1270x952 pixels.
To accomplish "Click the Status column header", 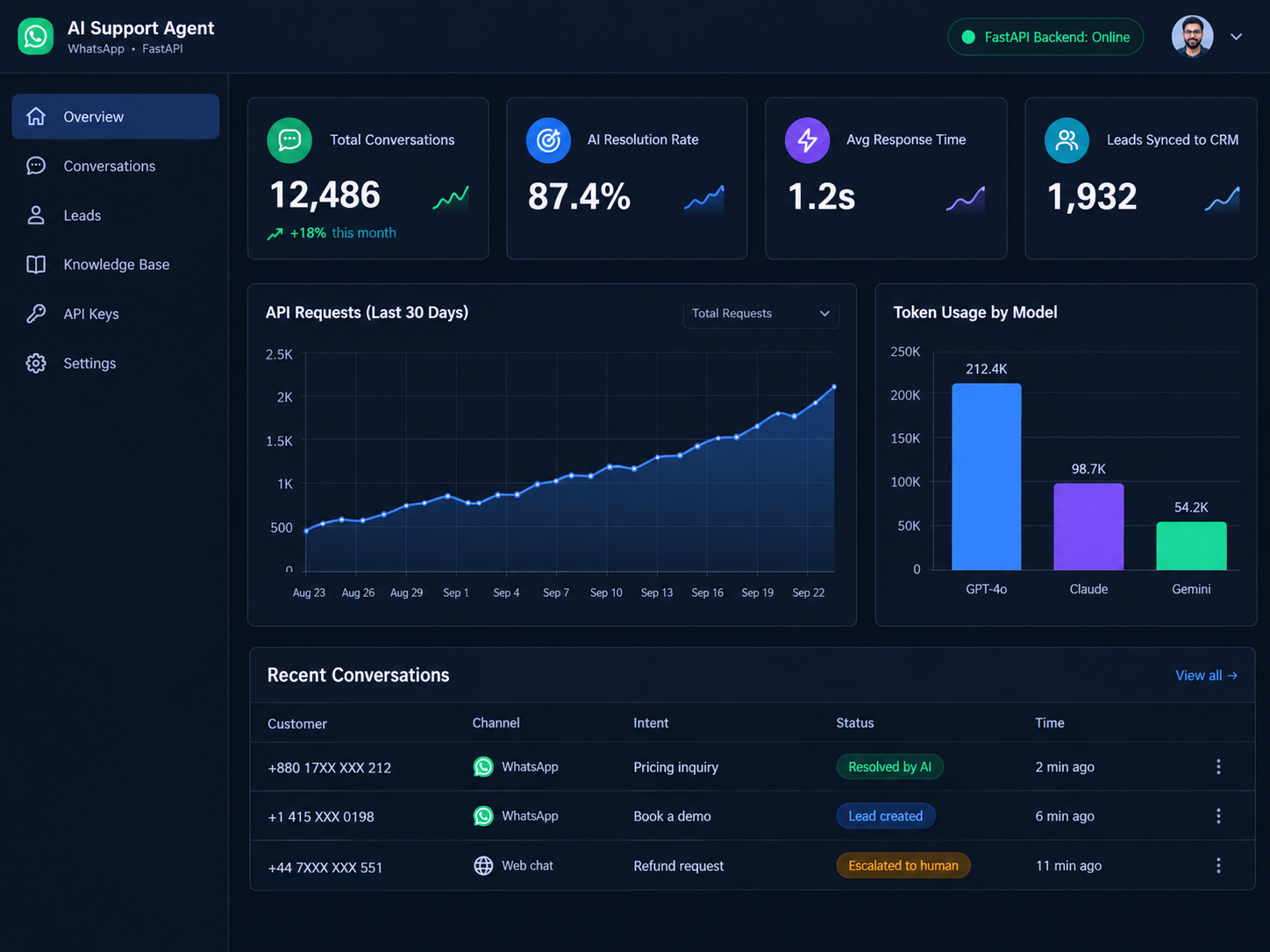I will tap(855, 723).
